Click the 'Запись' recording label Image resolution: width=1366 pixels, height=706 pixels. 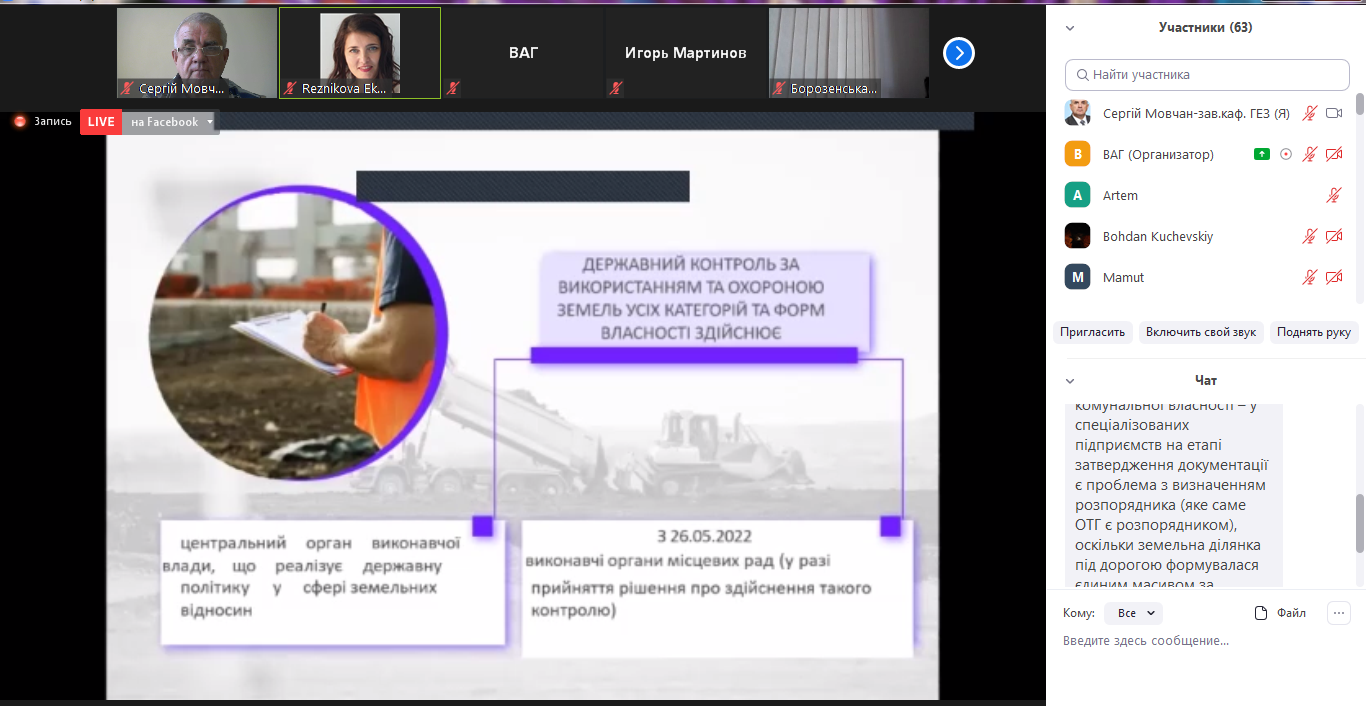pyautogui.click(x=53, y=122)
